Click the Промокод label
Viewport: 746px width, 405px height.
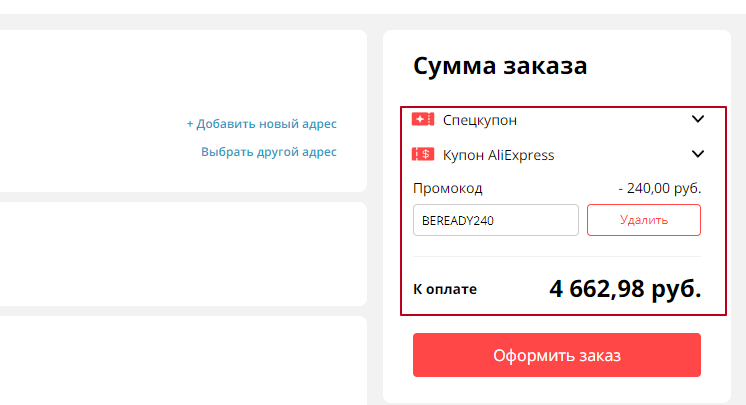click(x=447, y=188)
